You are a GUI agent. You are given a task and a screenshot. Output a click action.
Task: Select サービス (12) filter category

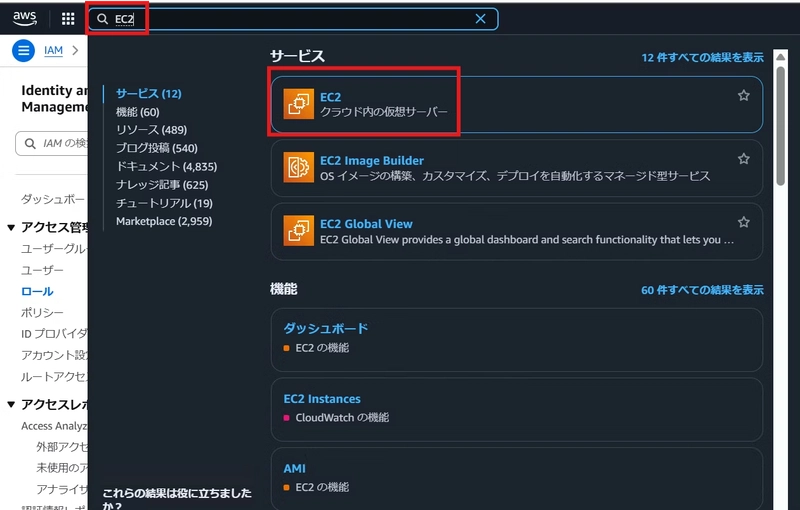pyautogui.click(x=148, y=93)
